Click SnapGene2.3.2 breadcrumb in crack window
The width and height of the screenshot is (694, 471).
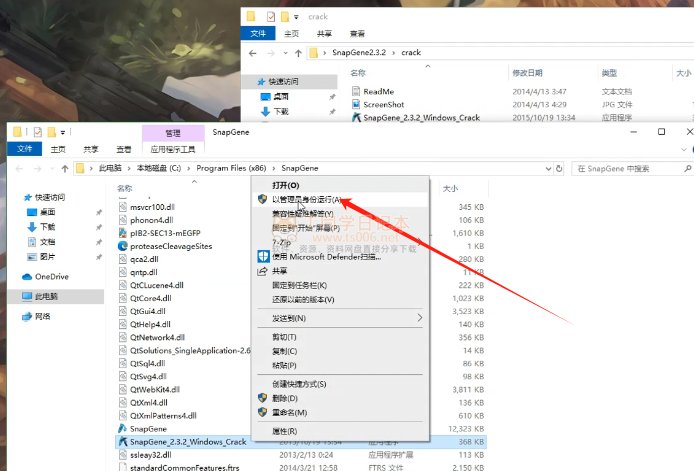359,52
